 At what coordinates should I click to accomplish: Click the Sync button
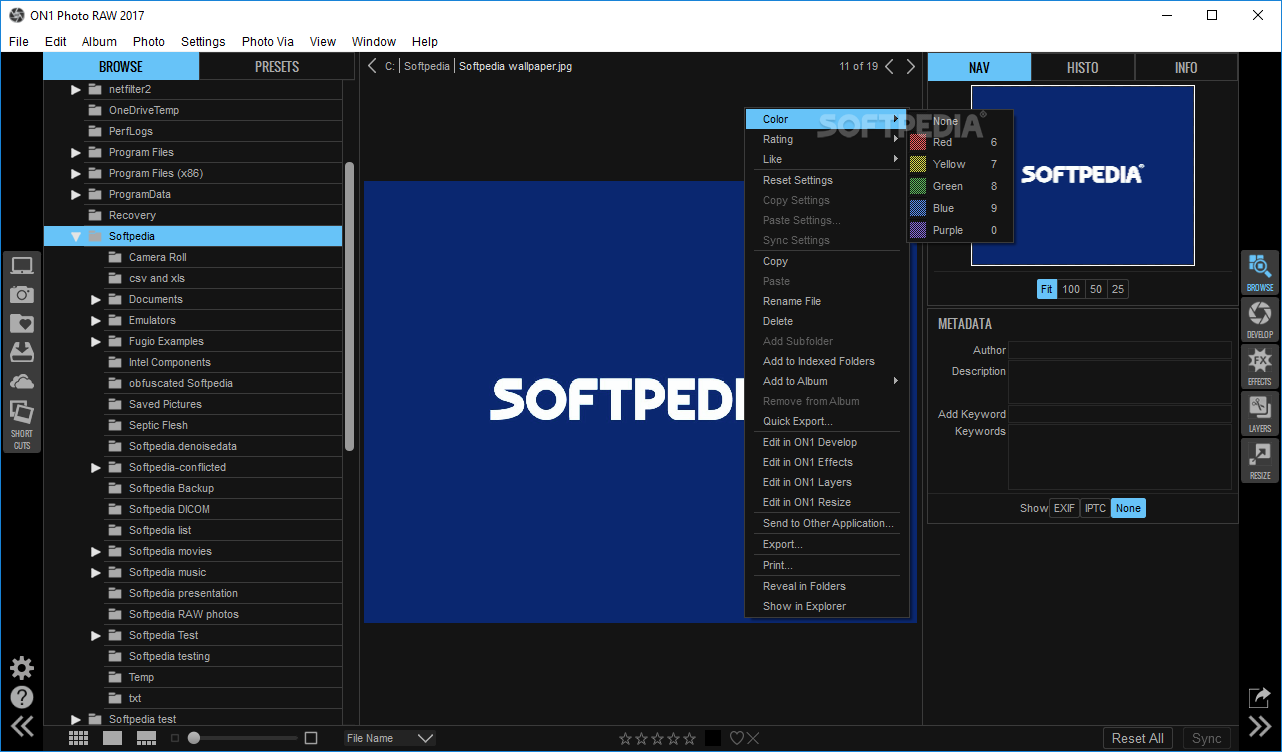tap(1207, 738)
